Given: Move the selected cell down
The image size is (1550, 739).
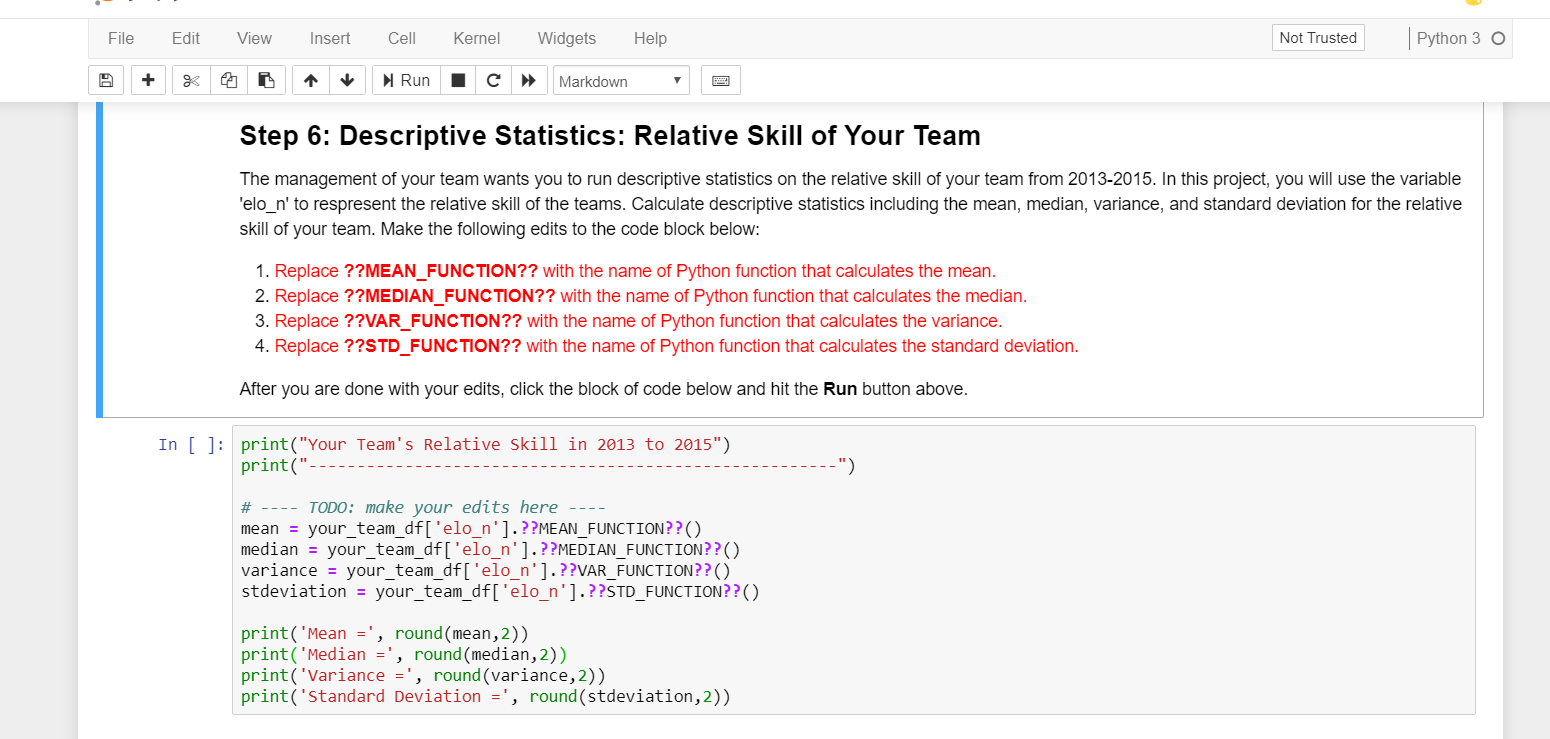Looking at the screenshot, I should tap(347, 80).
